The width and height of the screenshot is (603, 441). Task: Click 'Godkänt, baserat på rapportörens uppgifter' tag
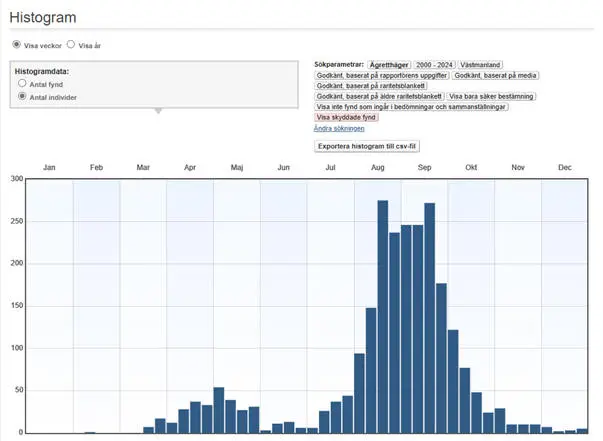click(x=381, y=75)
